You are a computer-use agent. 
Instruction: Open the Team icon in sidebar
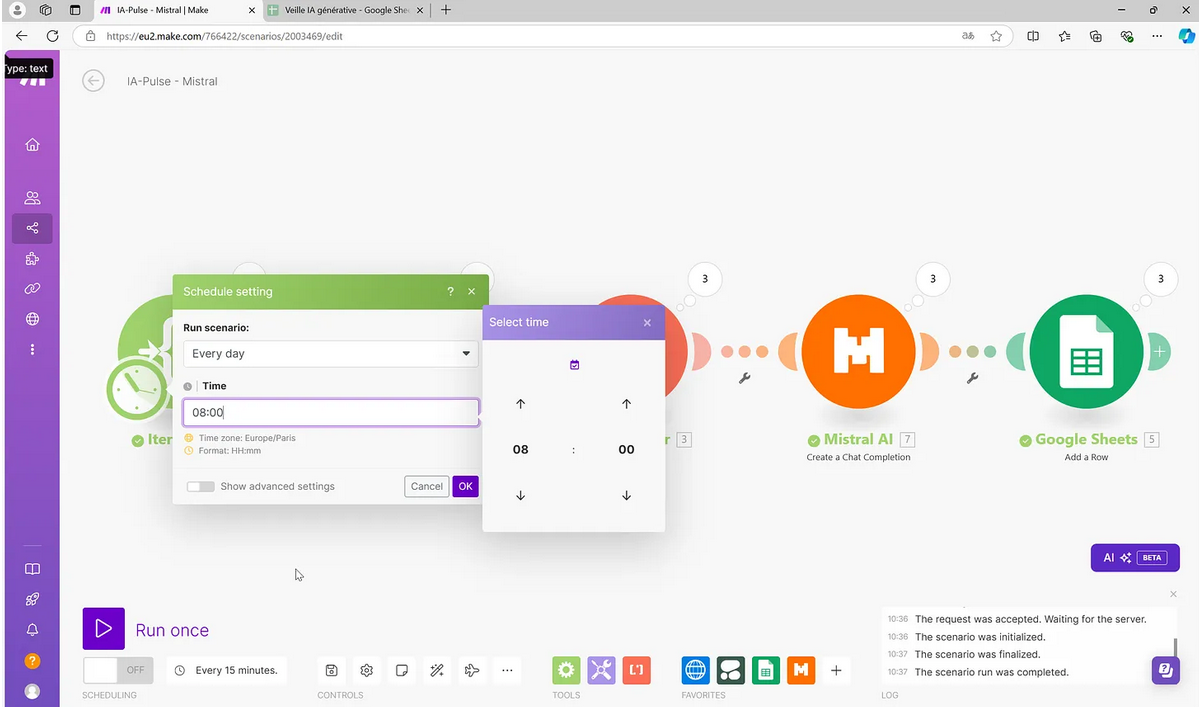32,198
